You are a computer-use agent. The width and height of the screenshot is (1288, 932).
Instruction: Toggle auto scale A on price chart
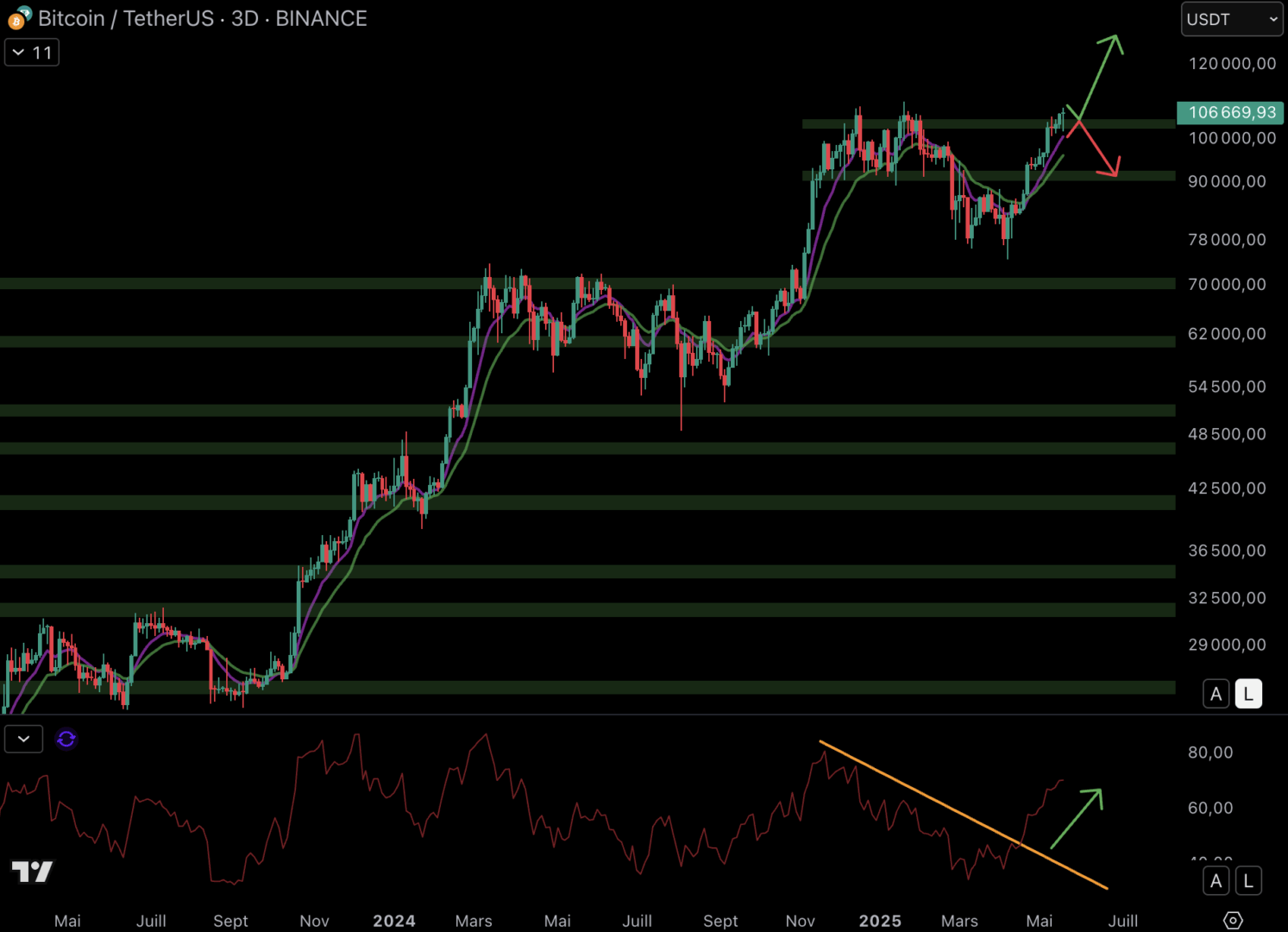pos(1216,694)
